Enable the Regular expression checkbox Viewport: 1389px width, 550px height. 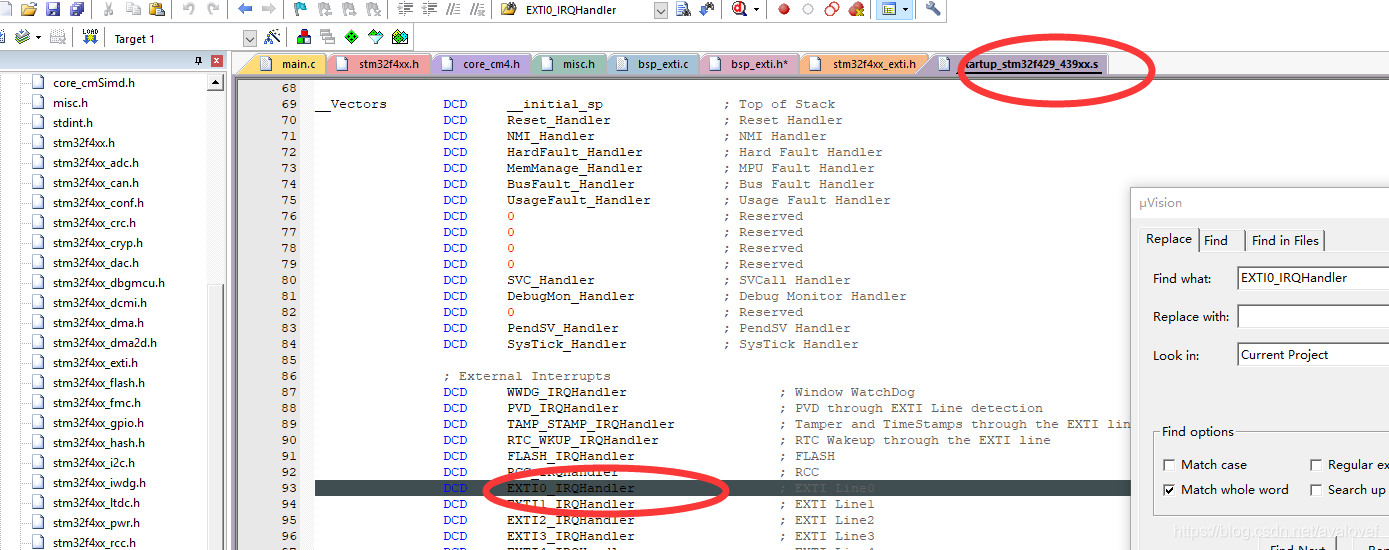click(x=1316, y=465)
